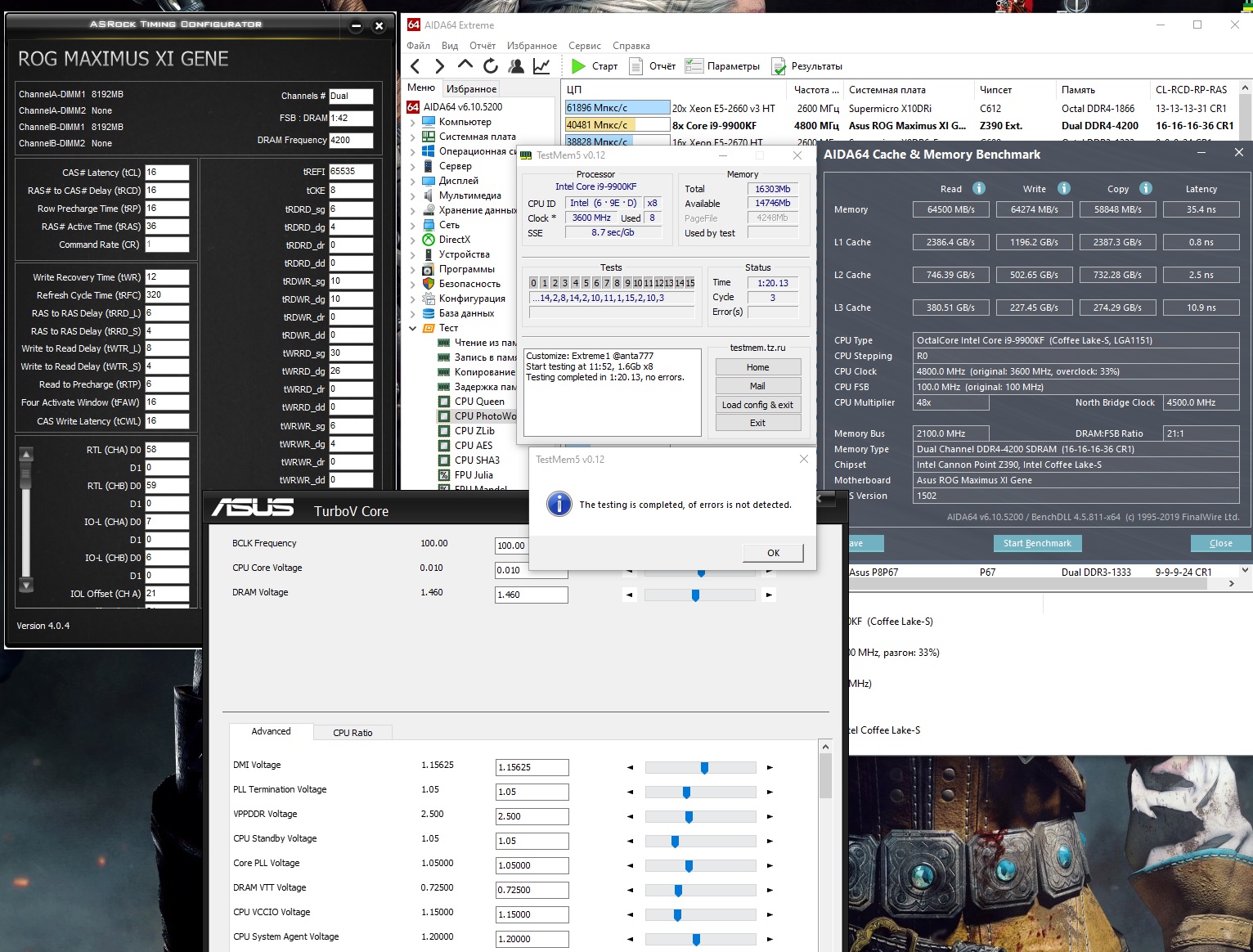Click the blue information icon in TestMem5 dialog

click(x=559, y=504)
